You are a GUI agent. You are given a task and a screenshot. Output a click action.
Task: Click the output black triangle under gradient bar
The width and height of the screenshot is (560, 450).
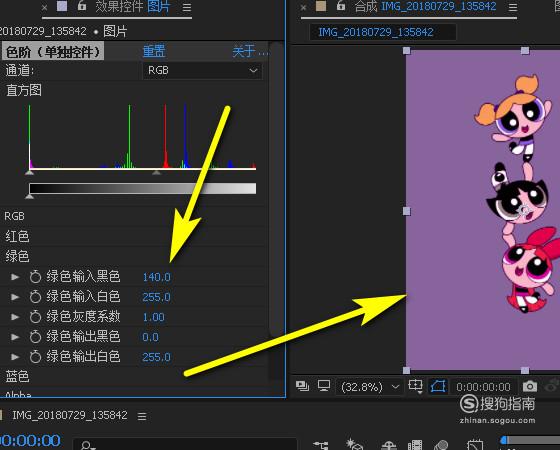point(30,196)
